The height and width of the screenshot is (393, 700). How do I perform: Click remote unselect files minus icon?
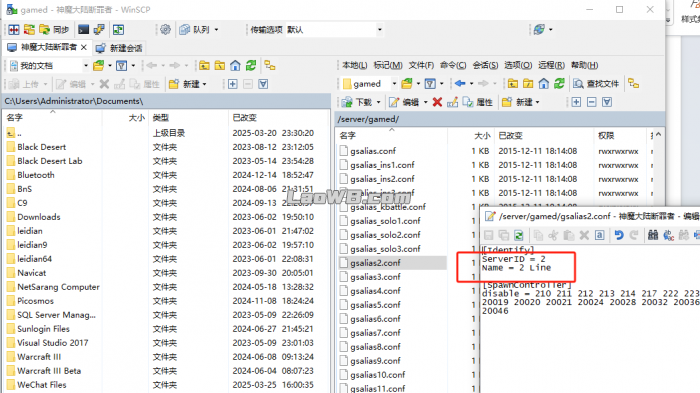coord(592,102)
